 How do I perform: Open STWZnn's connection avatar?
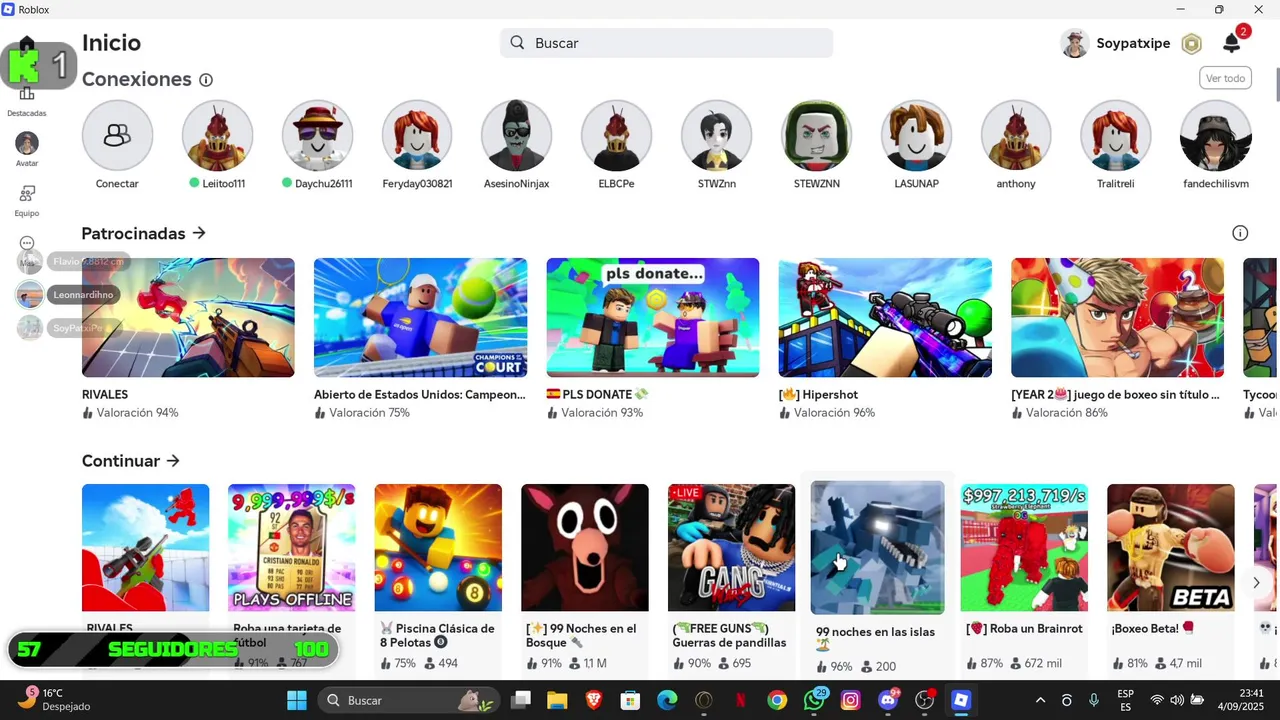pos(717,135)
